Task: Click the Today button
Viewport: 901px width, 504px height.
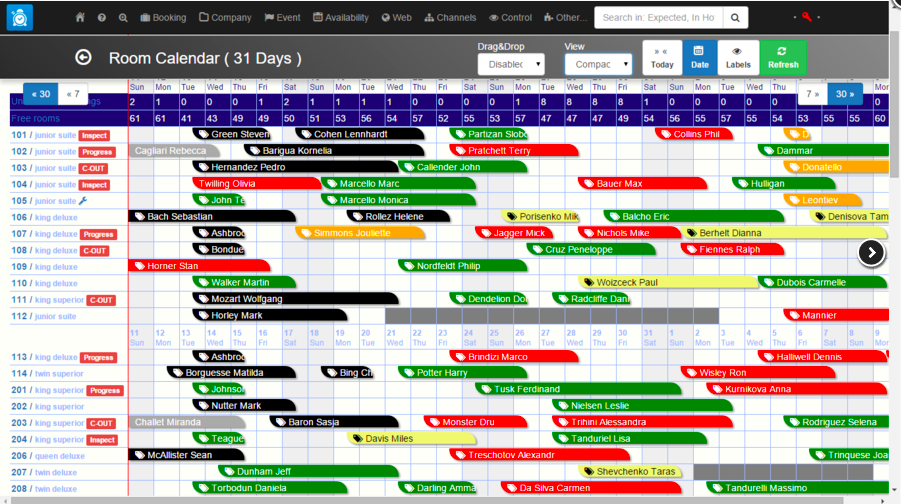Action: click(662, 57)
